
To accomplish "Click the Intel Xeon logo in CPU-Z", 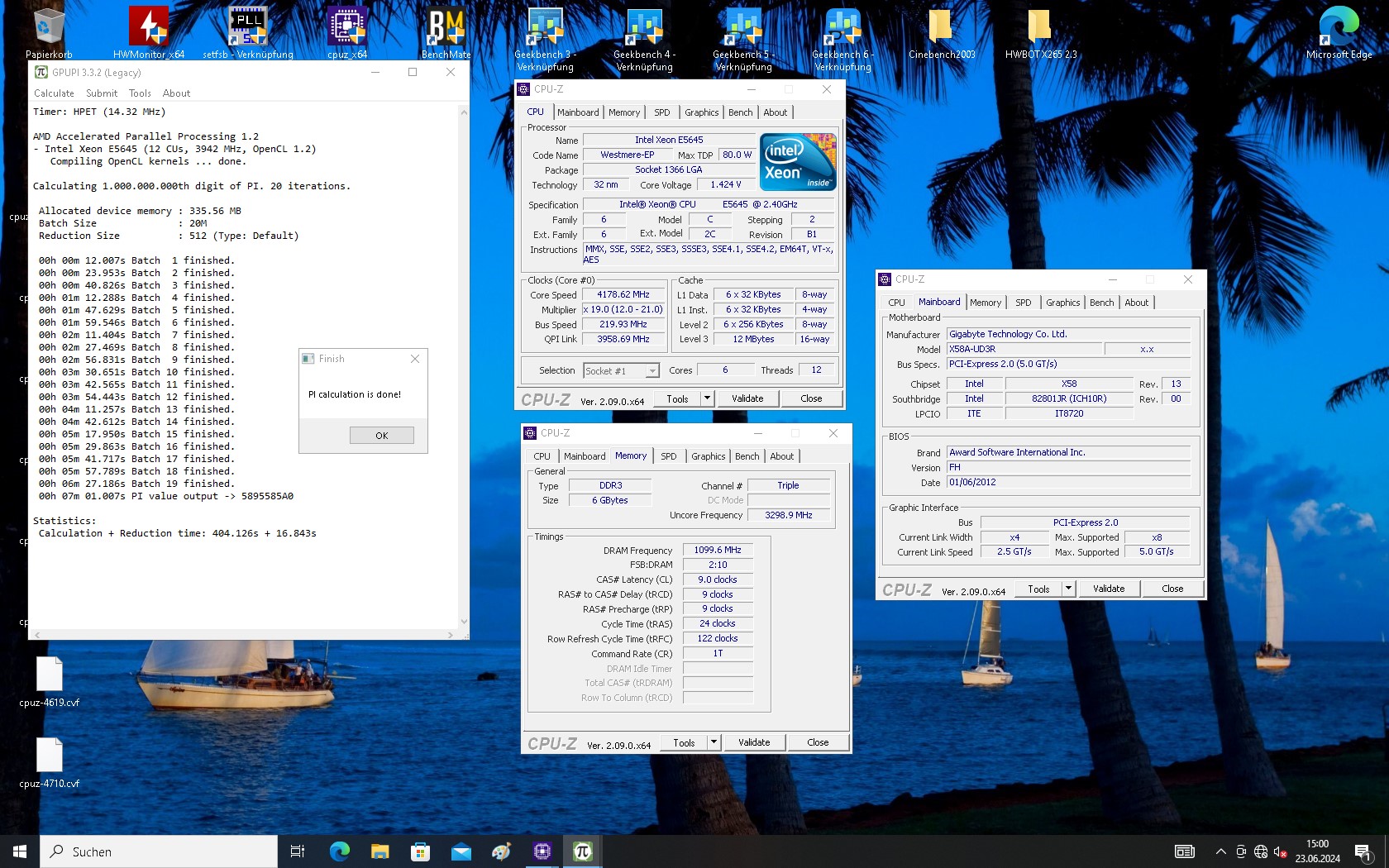I will click(x=798, y=162).
